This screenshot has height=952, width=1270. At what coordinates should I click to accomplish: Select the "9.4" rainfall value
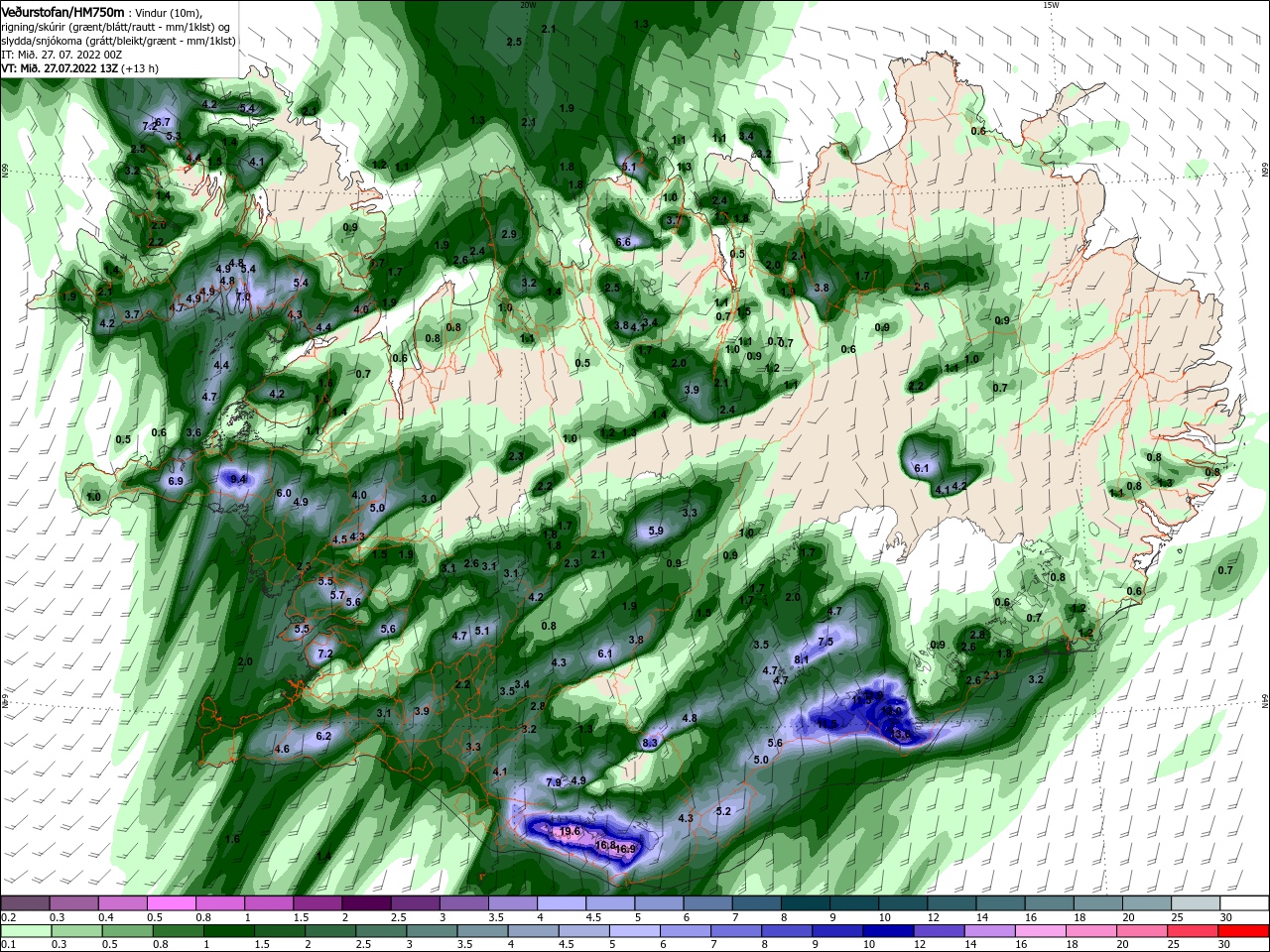click(237, 479)
